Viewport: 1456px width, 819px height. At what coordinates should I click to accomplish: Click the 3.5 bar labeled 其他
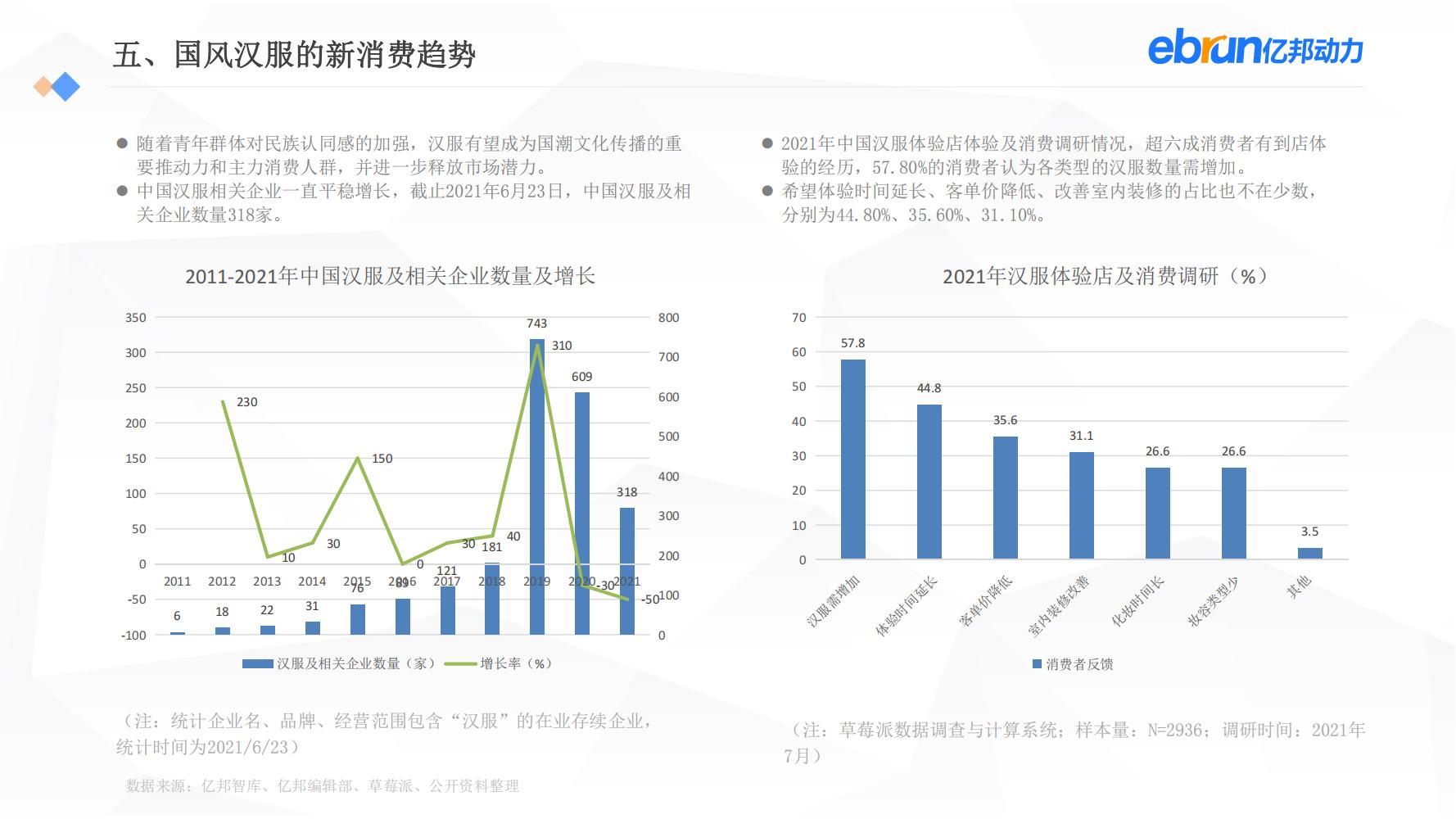(x=1310, y=553)
